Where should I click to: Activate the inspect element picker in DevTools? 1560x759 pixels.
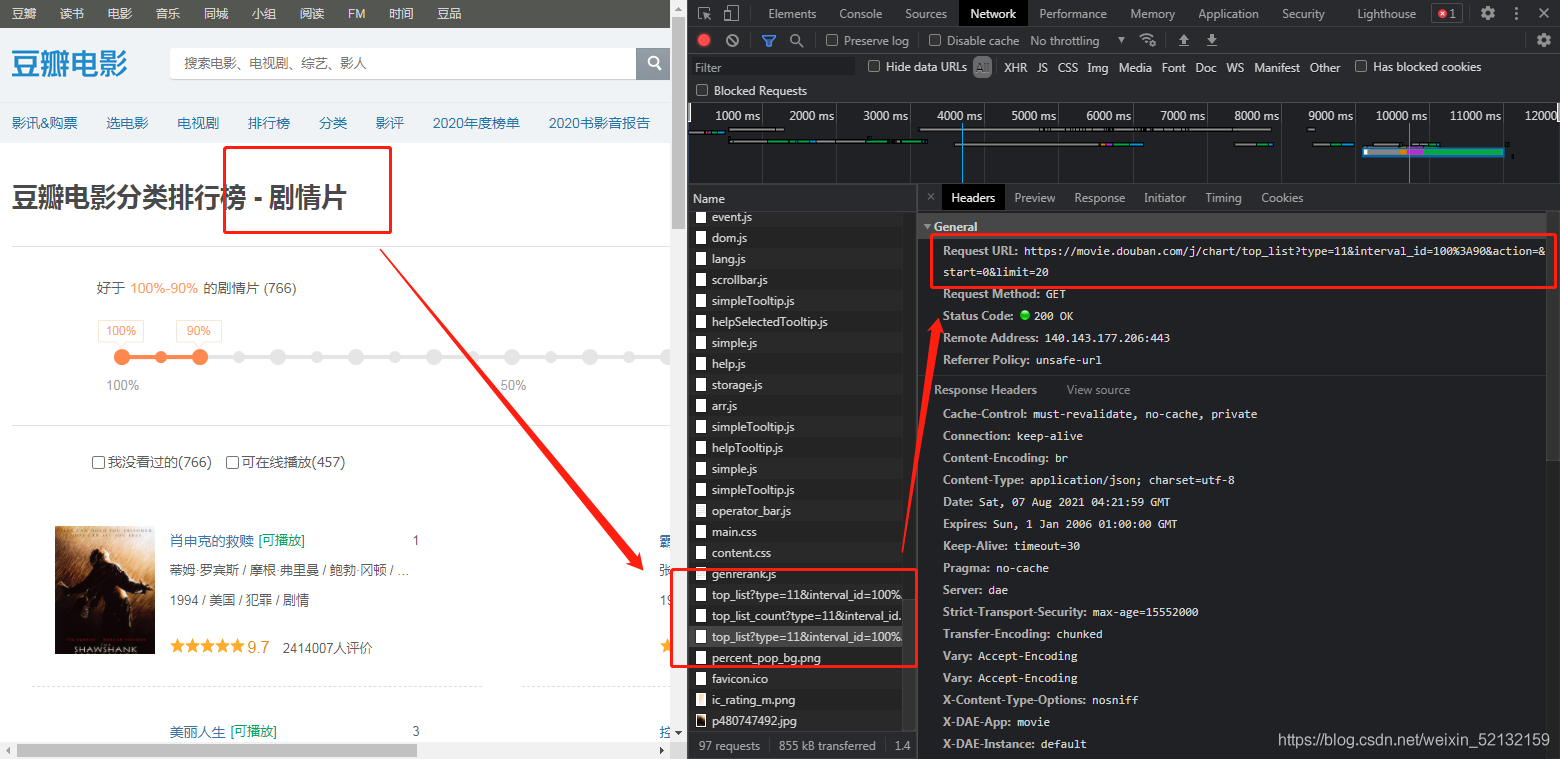pos(705,14)
